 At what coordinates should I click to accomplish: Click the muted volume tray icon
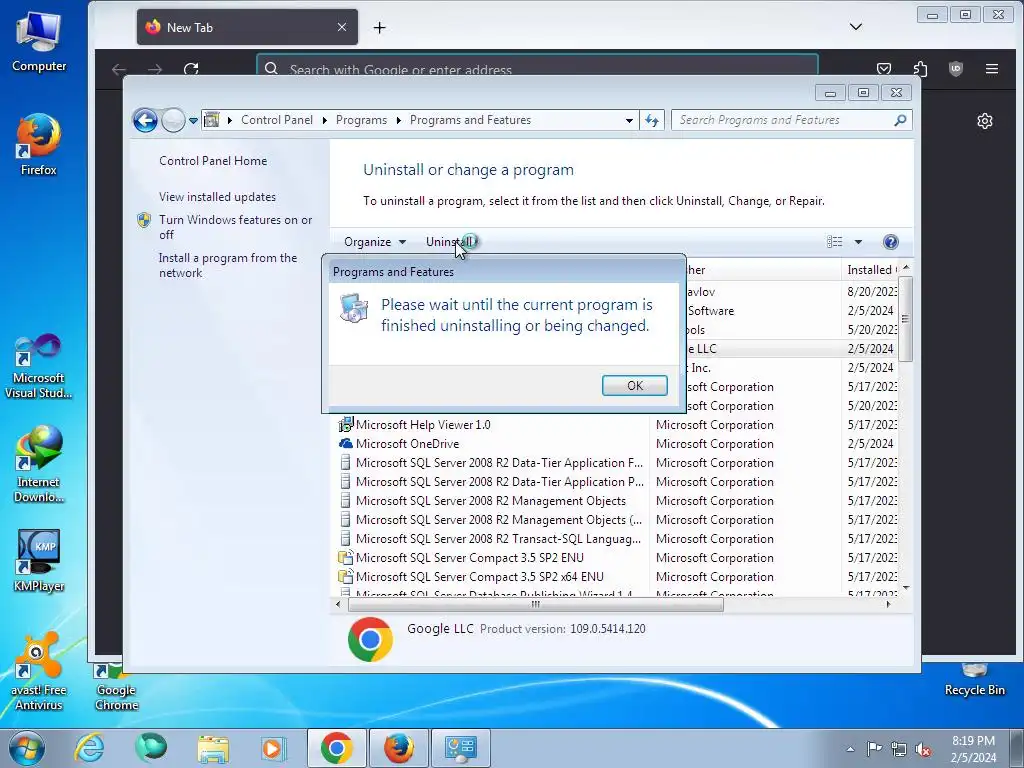(923, 749)
